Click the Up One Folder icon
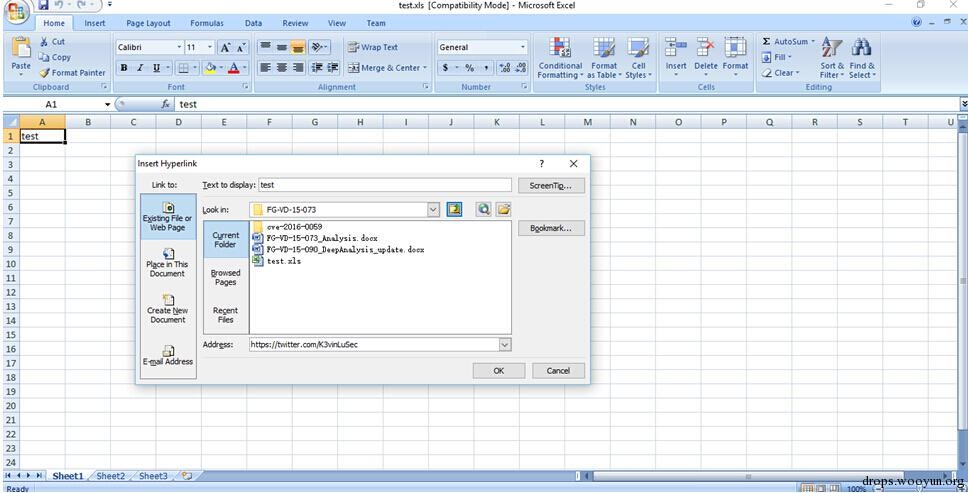Image resolution: width=968 pixels, height=493 pixels. point(454,210)
